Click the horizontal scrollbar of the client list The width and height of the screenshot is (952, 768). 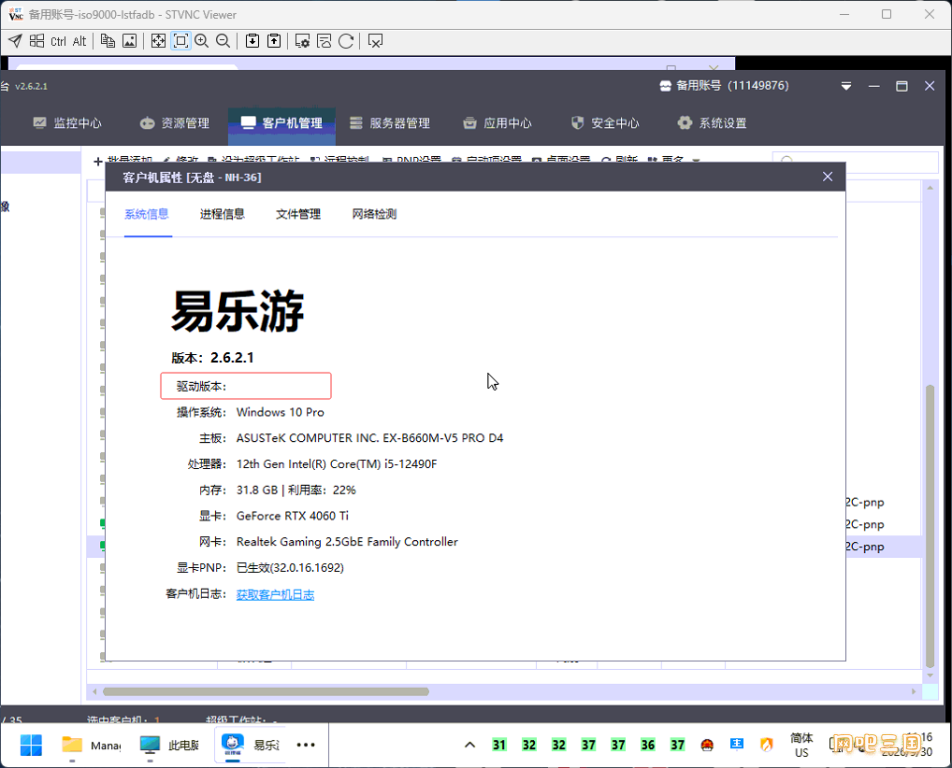click(x=266, y=692)
